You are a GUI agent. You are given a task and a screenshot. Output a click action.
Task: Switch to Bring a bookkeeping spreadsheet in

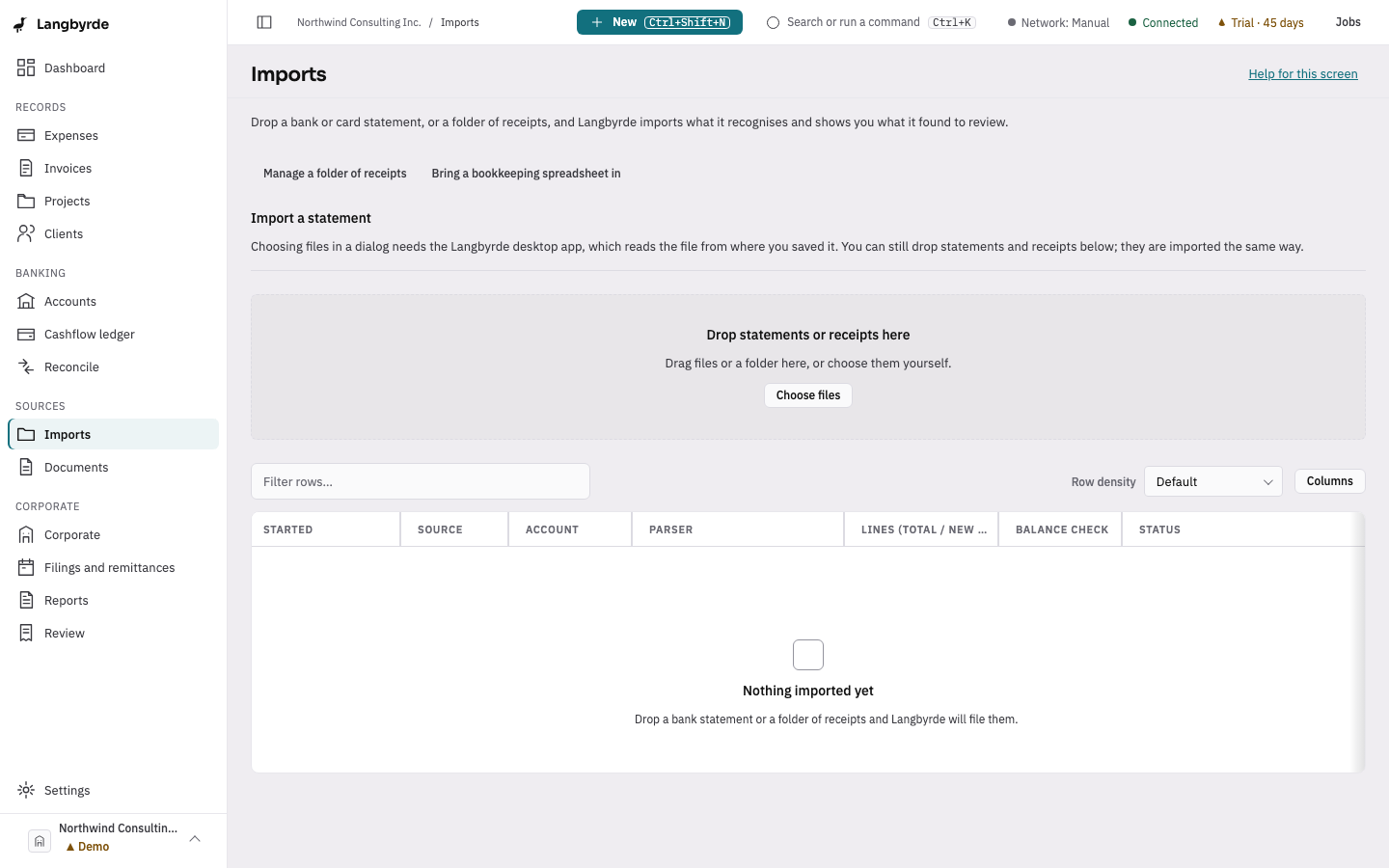tap(526, 174)
